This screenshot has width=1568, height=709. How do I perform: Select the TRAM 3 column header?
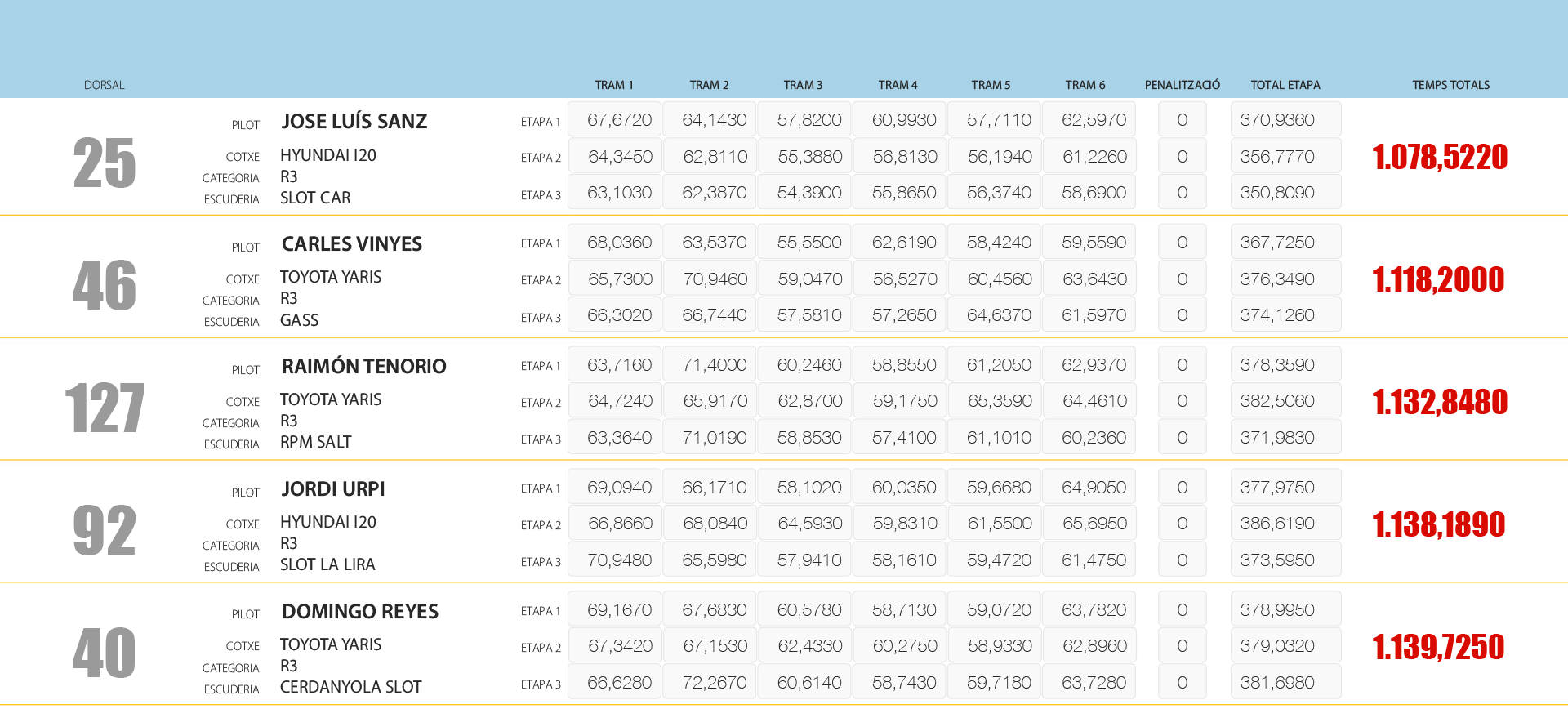coord(803,85)
